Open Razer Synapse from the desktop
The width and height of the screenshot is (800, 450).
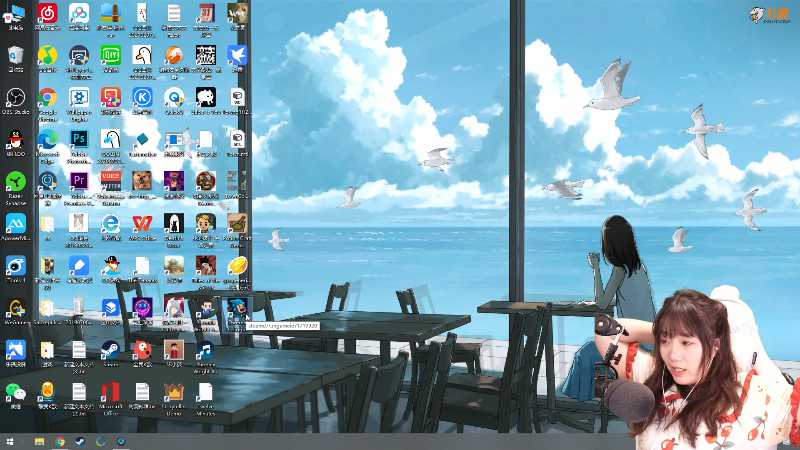(16, 182)
